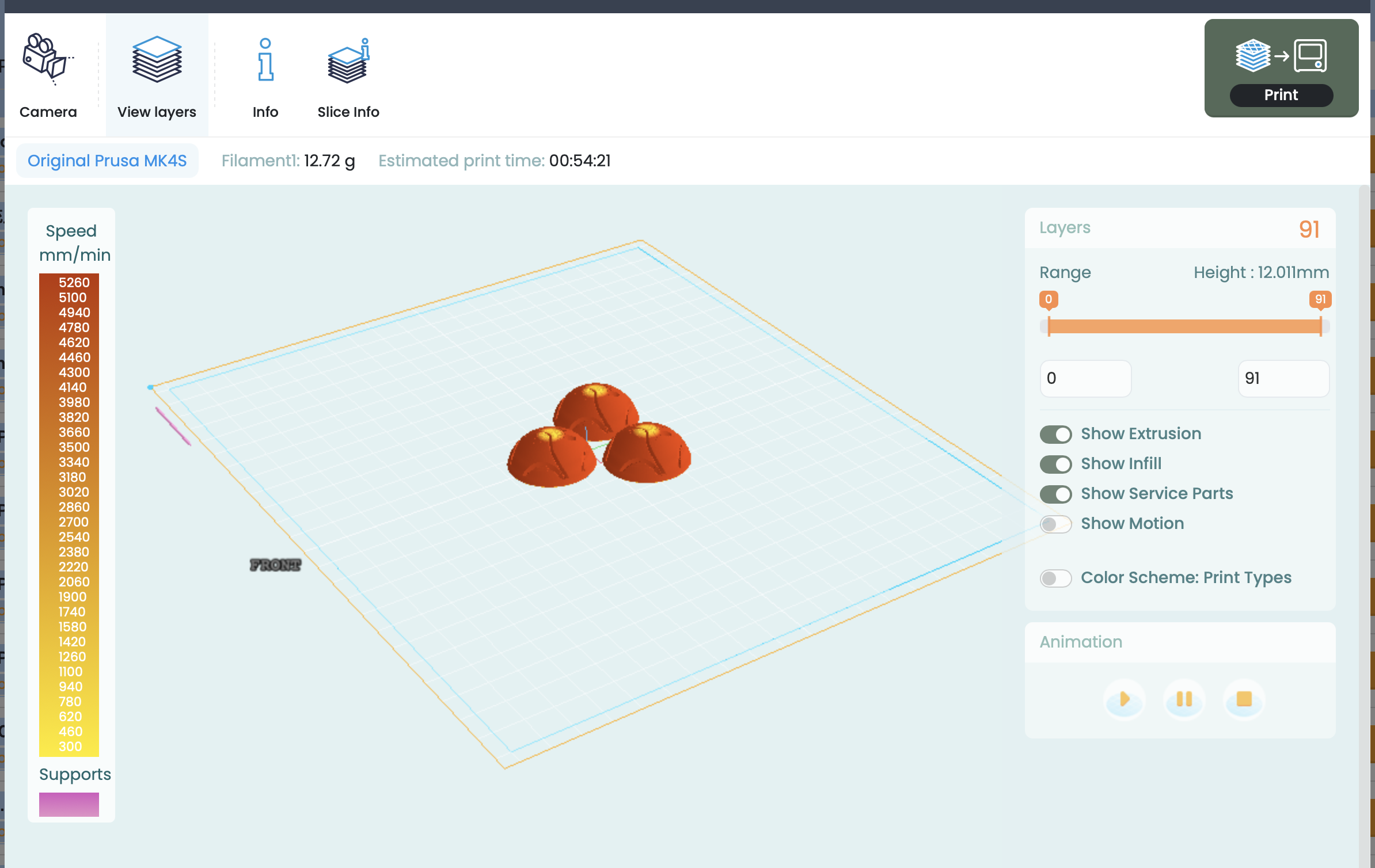The height and width of the screenshot is (868, 1375).
Task: Enable the Show Motion toggle
Action: pyautogui.click(x=1055, y=524)
